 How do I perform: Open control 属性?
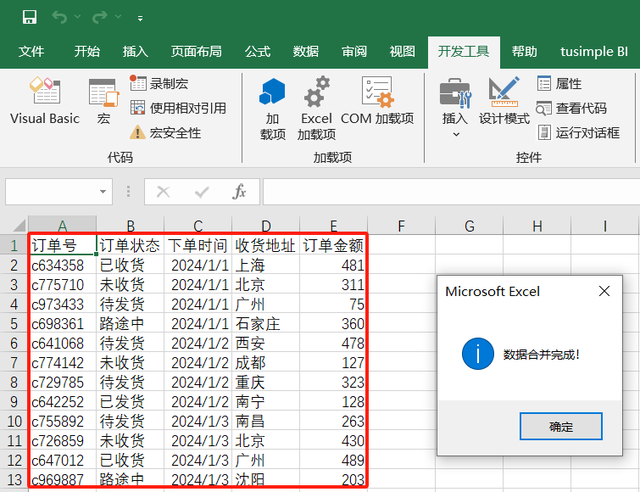(x=559, y=83)
